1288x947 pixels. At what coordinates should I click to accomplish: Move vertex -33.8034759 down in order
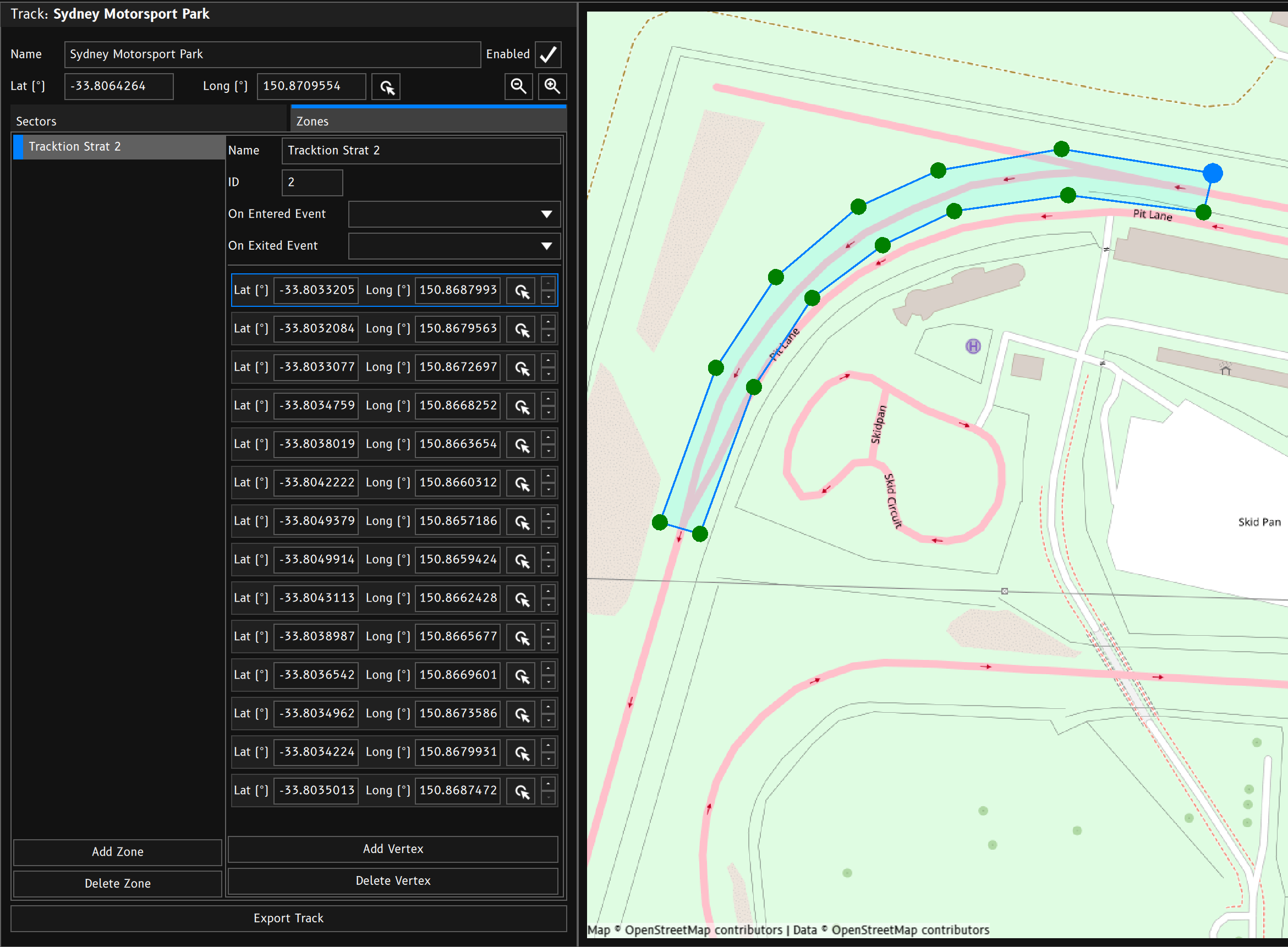548,413
